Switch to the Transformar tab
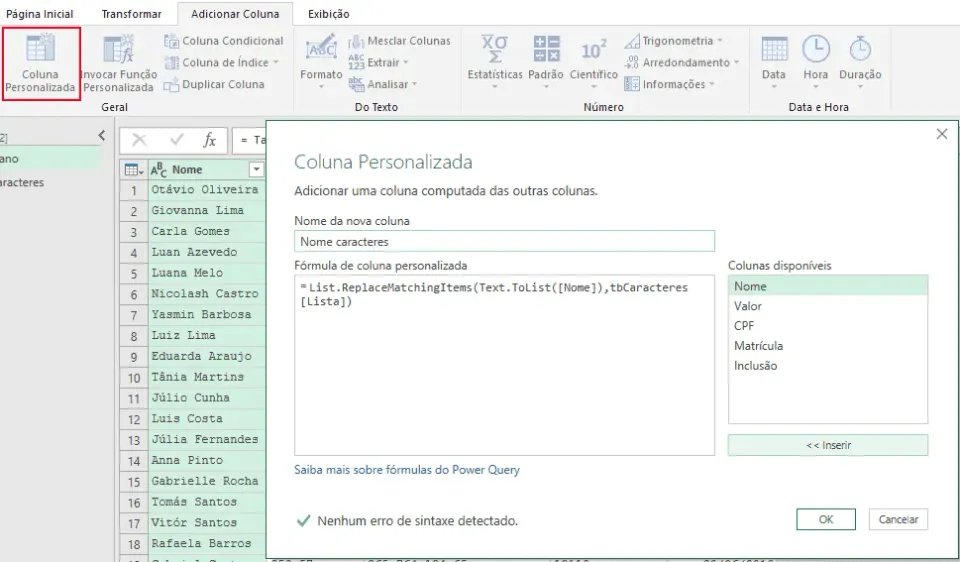 click(132, 13)
